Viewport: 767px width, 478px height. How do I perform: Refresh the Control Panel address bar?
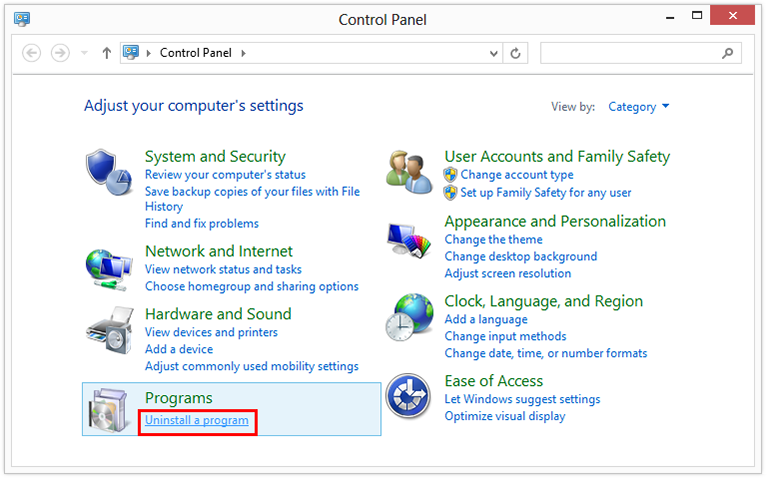pos(516,53)
